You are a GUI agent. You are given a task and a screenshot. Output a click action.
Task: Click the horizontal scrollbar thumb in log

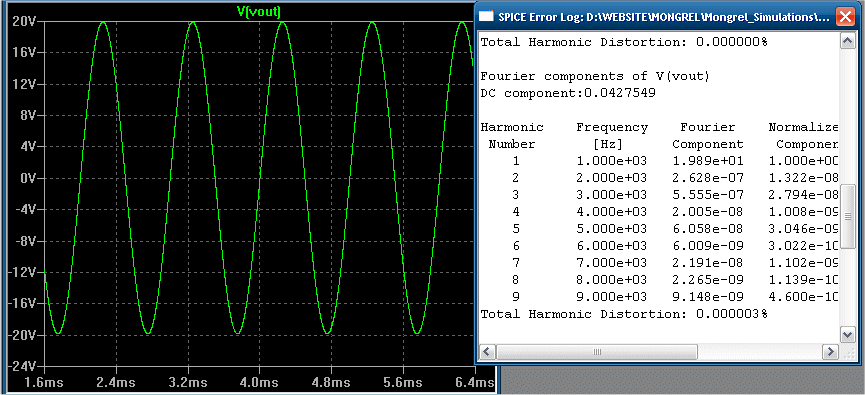tap(597, 351)
